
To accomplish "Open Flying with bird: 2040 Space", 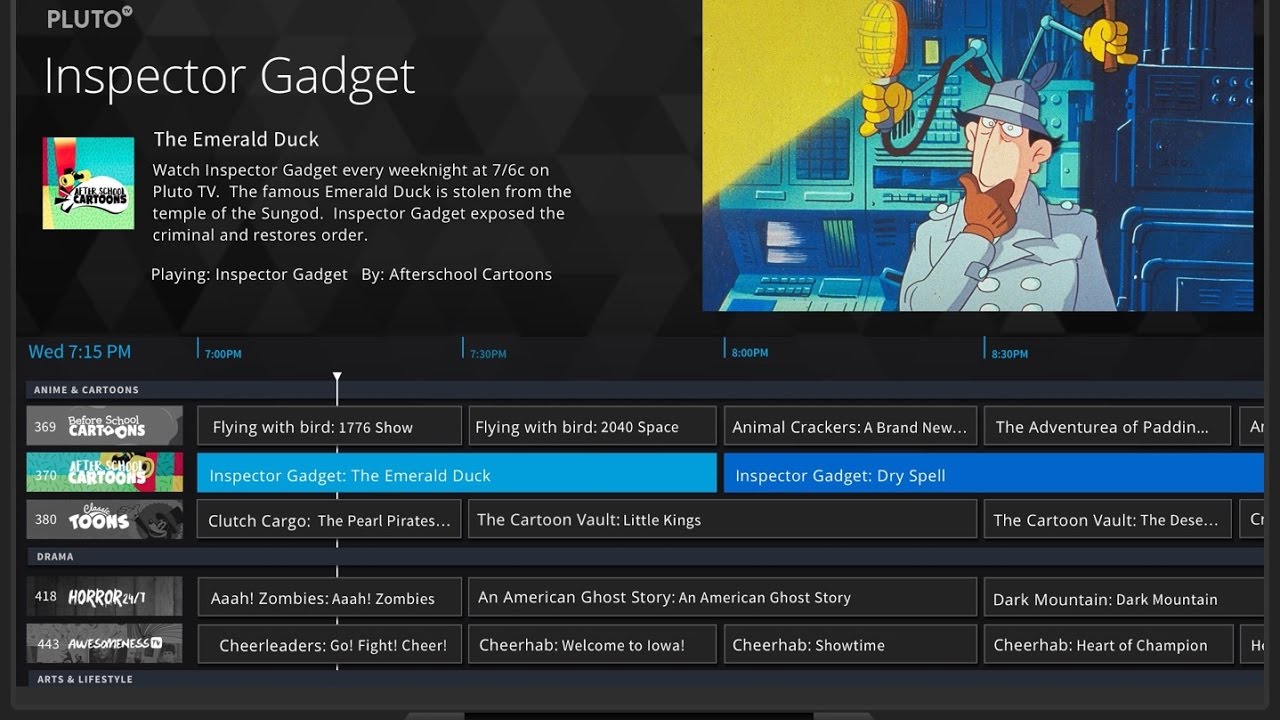I will click(593, 426).
